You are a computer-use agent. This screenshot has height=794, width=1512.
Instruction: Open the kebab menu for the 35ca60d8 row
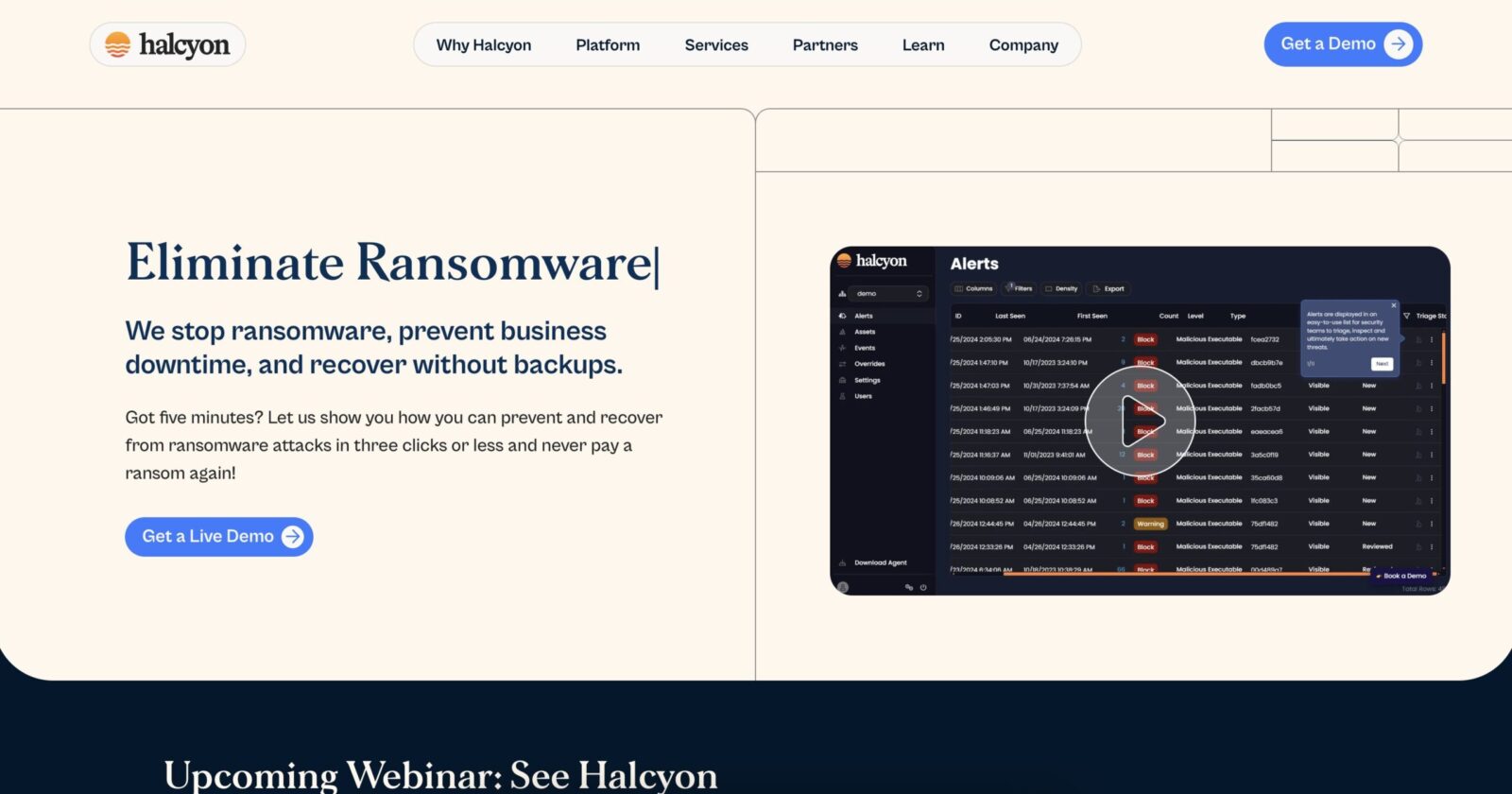pos(1432,477)
